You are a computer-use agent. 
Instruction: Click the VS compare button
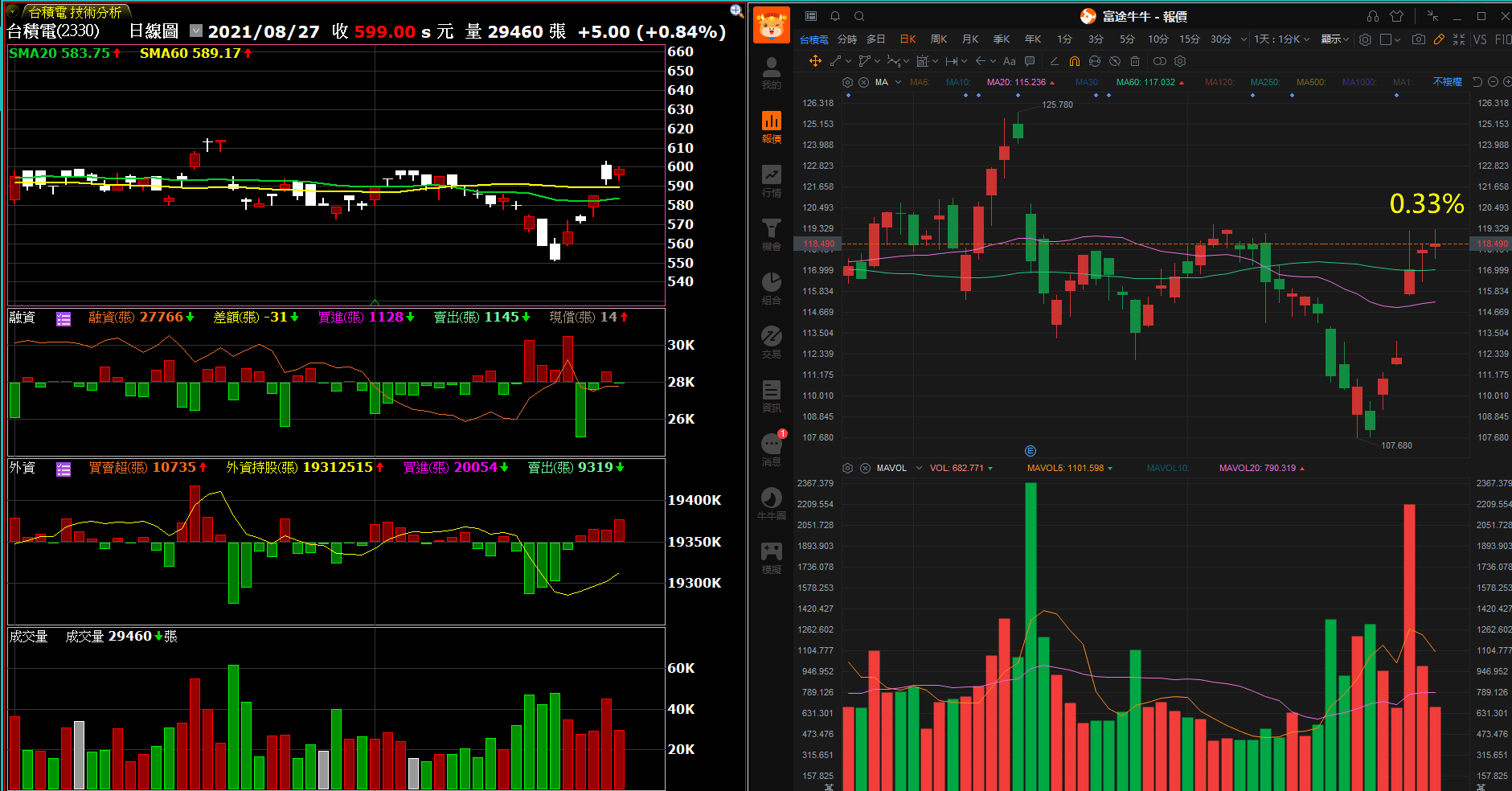click(x=1480, y=39)
